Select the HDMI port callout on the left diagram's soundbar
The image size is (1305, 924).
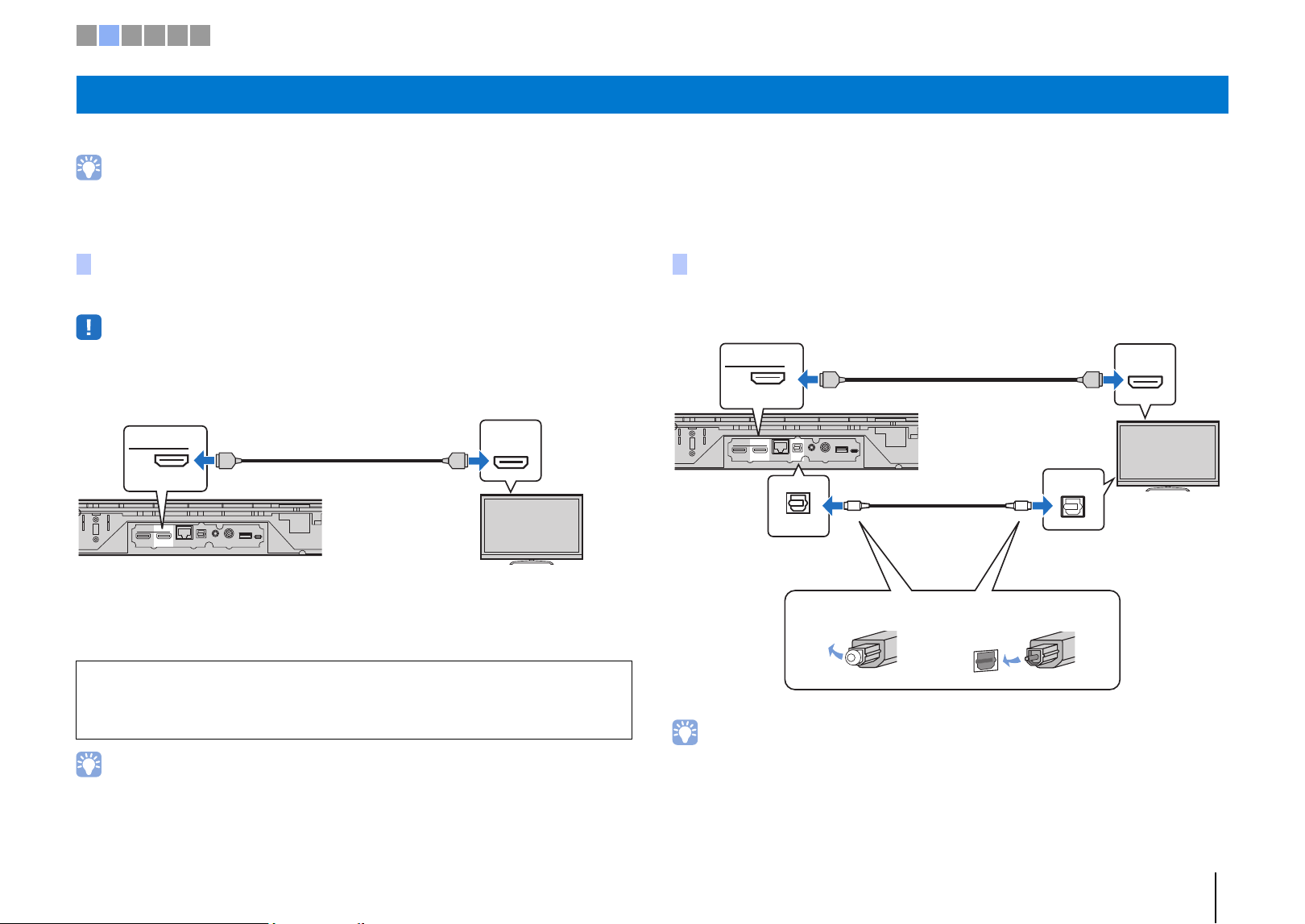click(x=165, y=458)
